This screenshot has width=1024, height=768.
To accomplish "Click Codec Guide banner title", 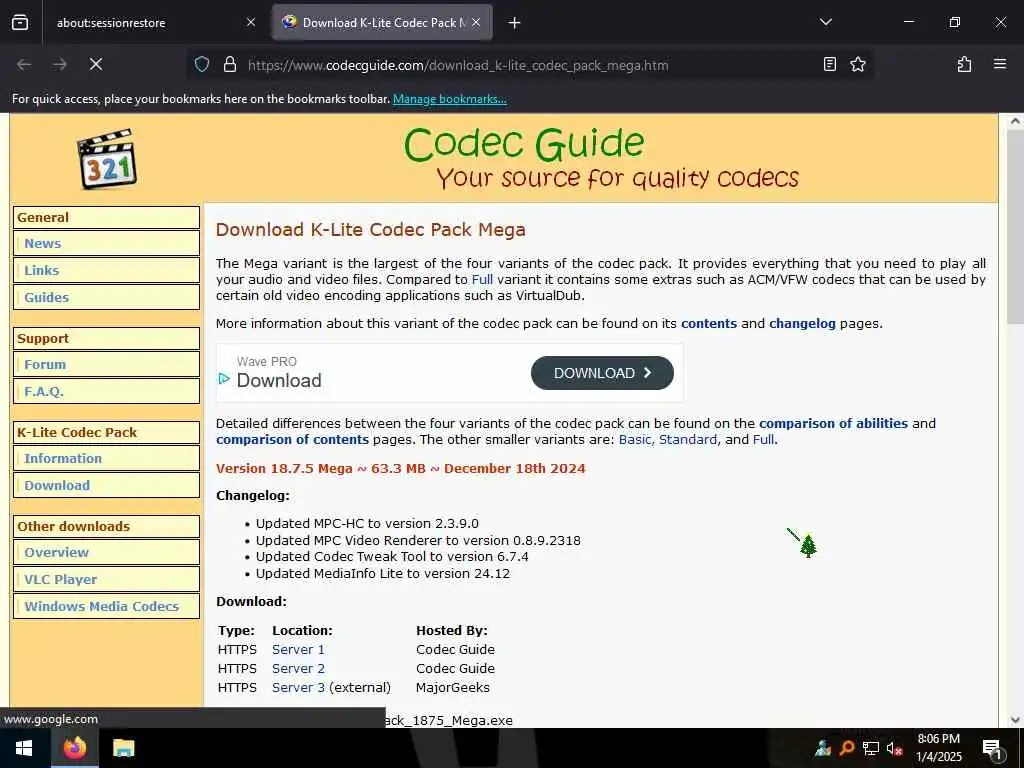I will tap(524, 144).
